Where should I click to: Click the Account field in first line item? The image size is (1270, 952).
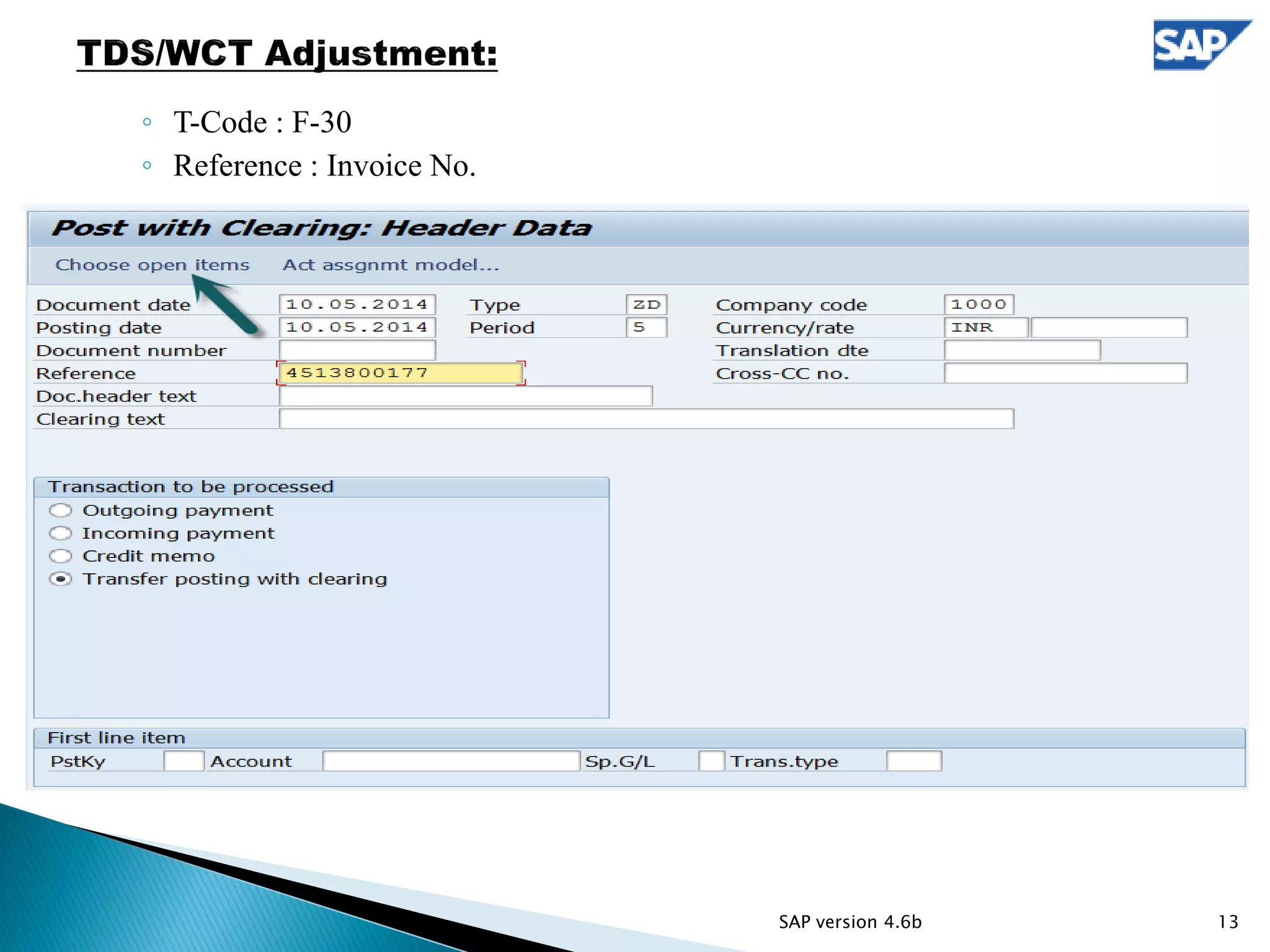point(451,761)
